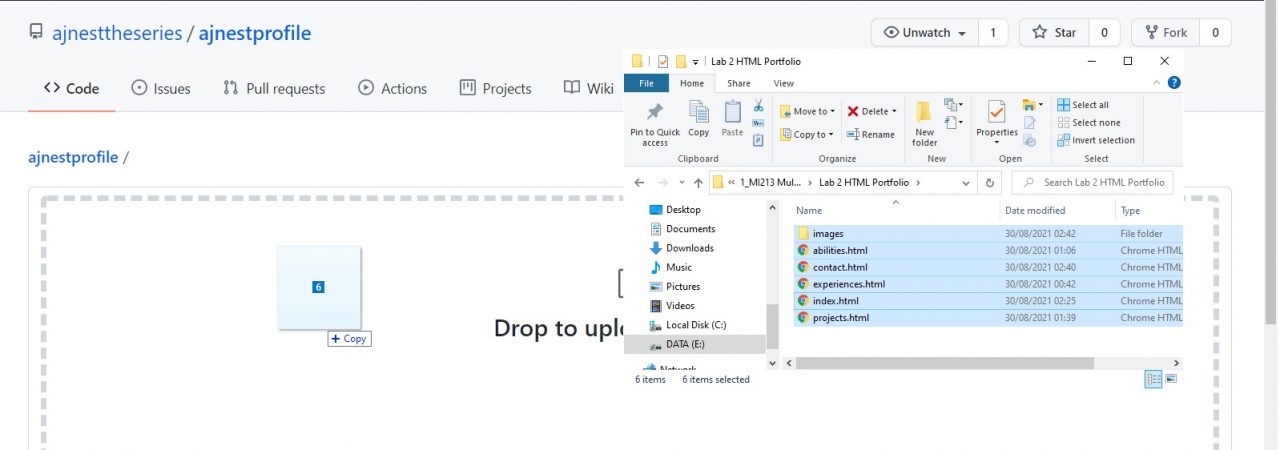Create a New folder from ribbon
Viewport: 1280px width, 450px height.
[925, 122]
